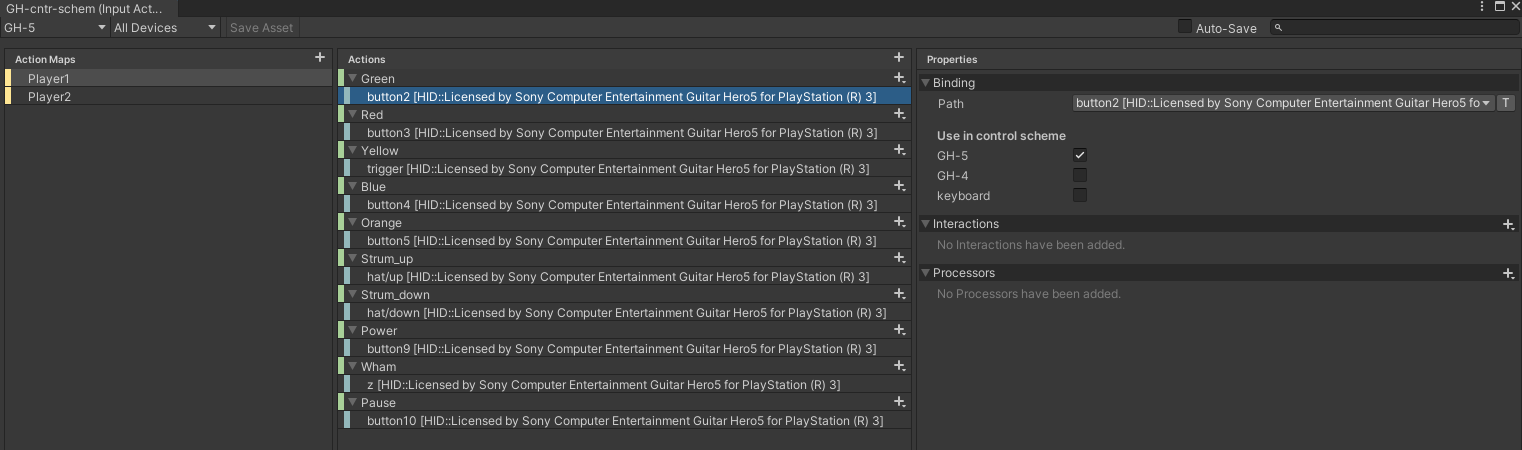Open the GH-5 control scheme dropdown
The image size is (1522, 450).
pos(54,28)
